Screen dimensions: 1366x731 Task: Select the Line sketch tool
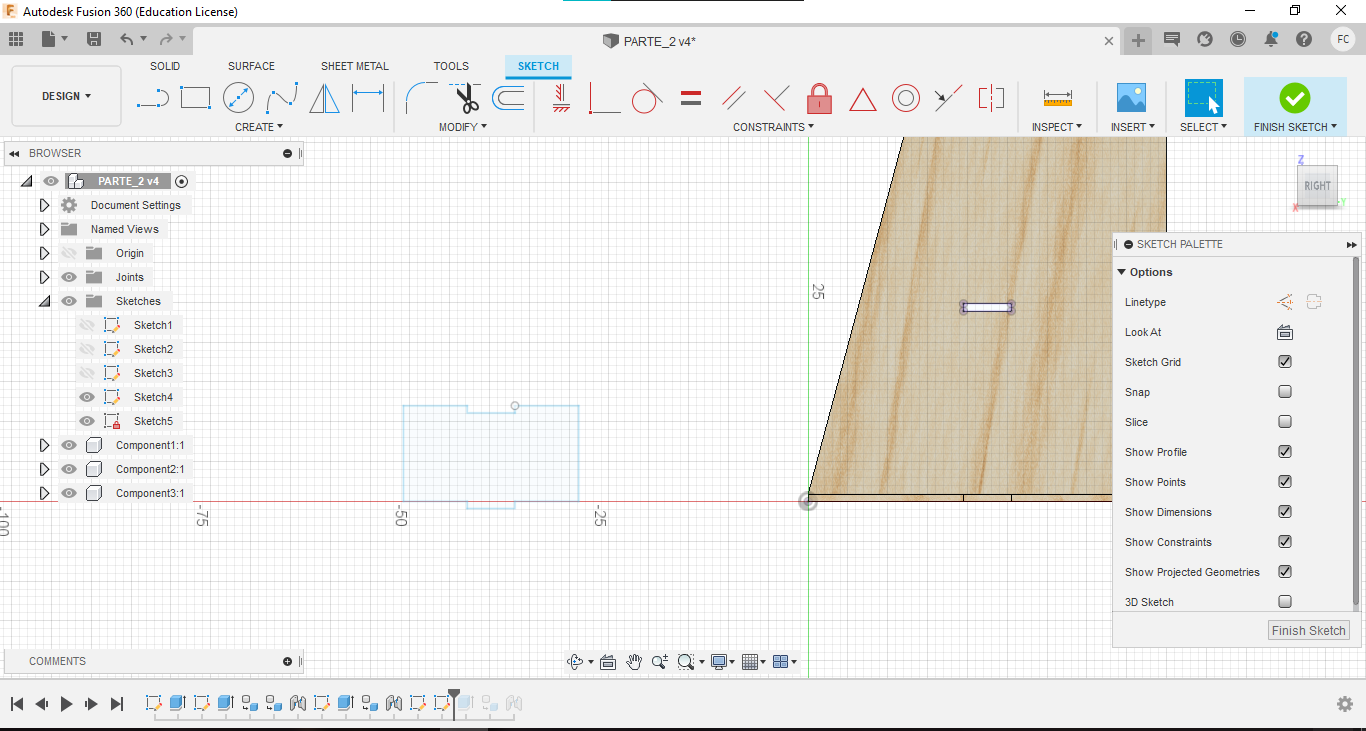[x=152, y=98]
